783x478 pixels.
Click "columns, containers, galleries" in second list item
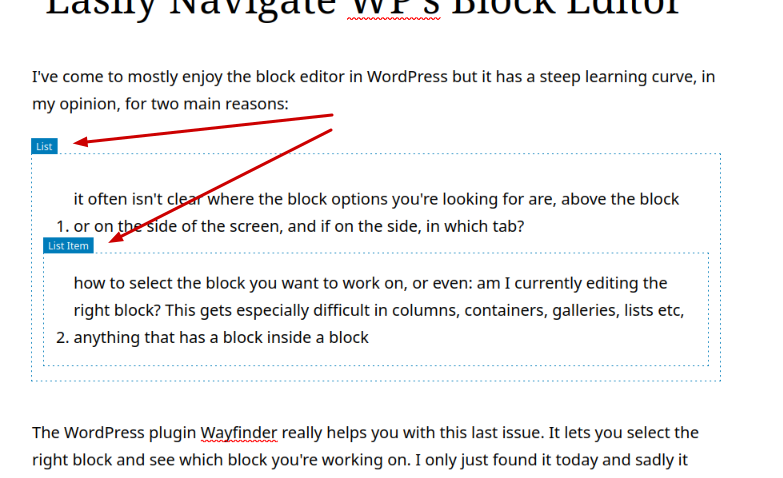pyautogui.click(x=492, y=311)
